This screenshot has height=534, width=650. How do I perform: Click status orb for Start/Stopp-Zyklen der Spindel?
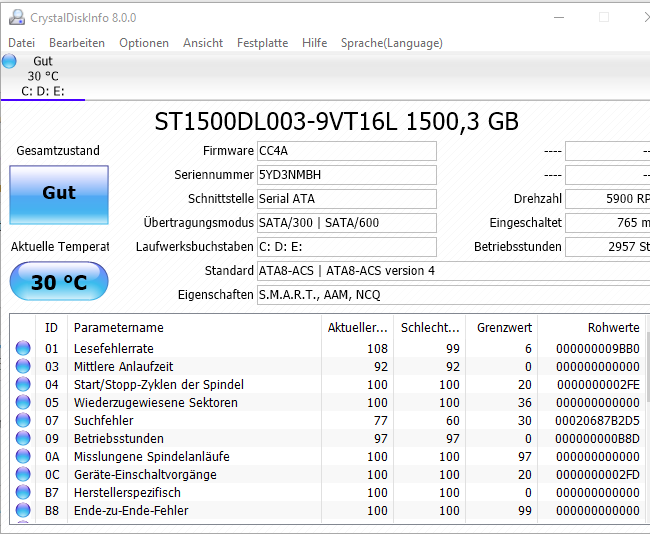pyautogui.click(x=23, y=384)
